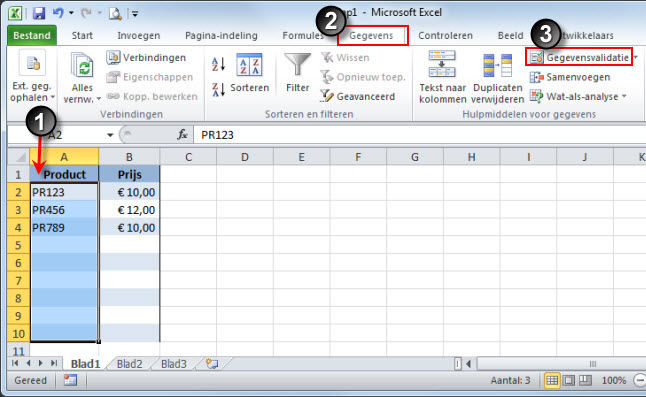The height and width of the screenshot is (397, 646).
Task: Click the Save icon in quick access toolbar
Action: tap(39, 13)
